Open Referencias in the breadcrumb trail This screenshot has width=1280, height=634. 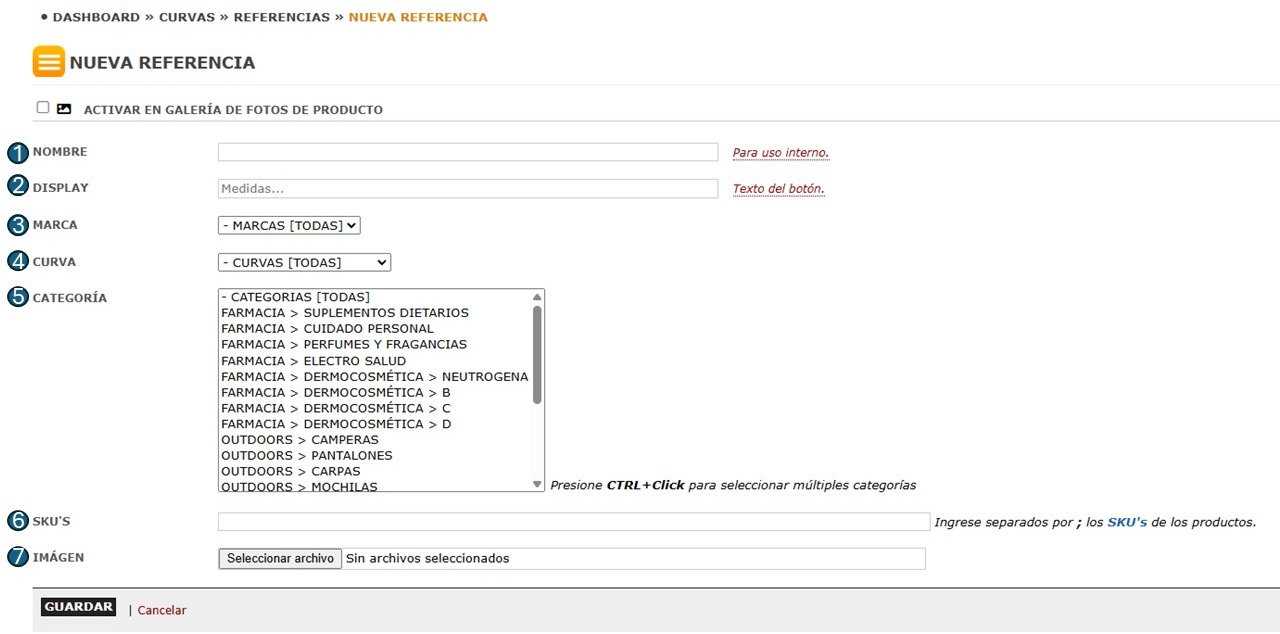pos(281,18)
